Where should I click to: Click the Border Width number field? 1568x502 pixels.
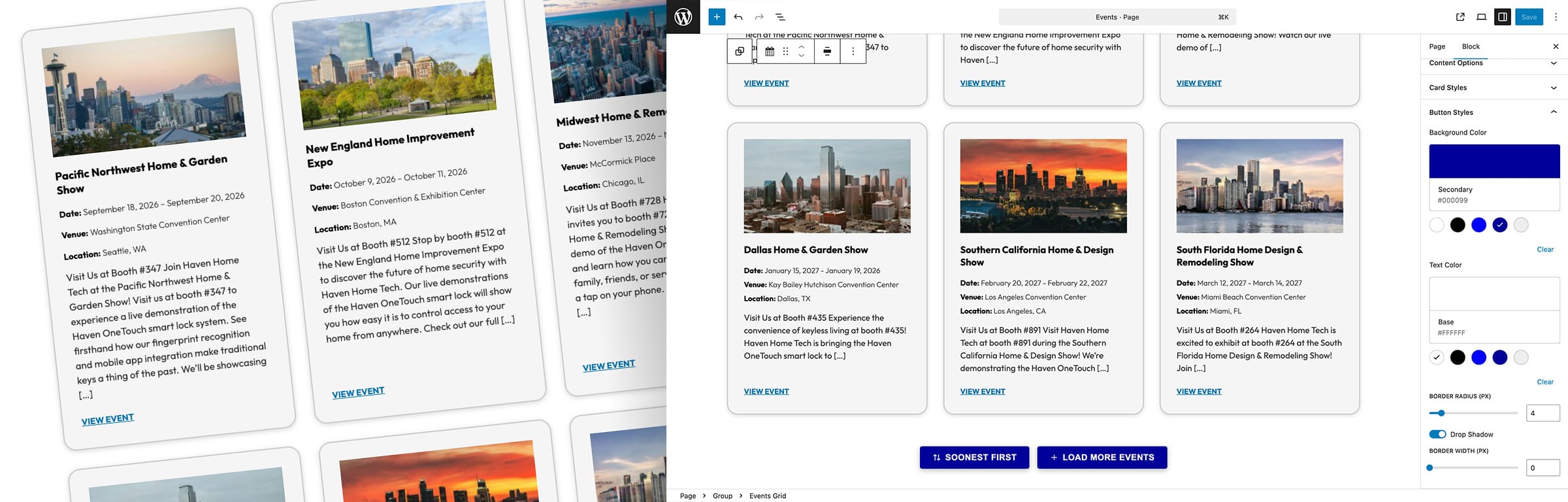(x=1543, y=467)
